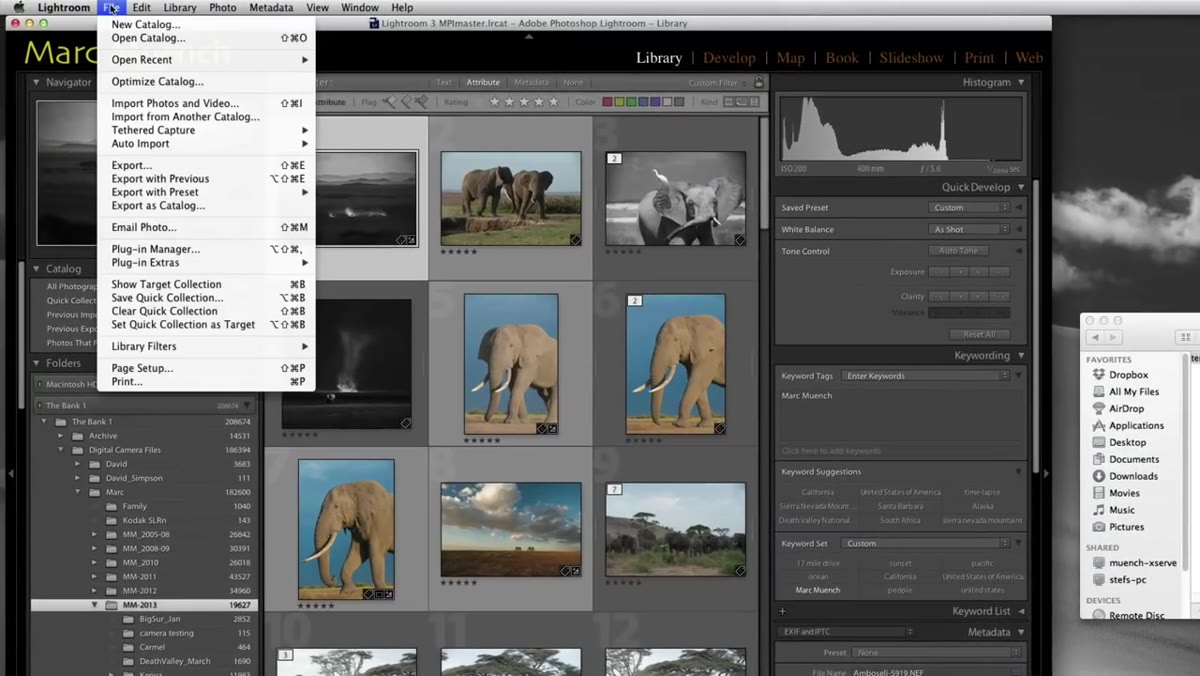Click the Dropbox icon in Finder sidebar
Image resolution: width=1200 pixels, height=676 pixels.
[1099, 375]
